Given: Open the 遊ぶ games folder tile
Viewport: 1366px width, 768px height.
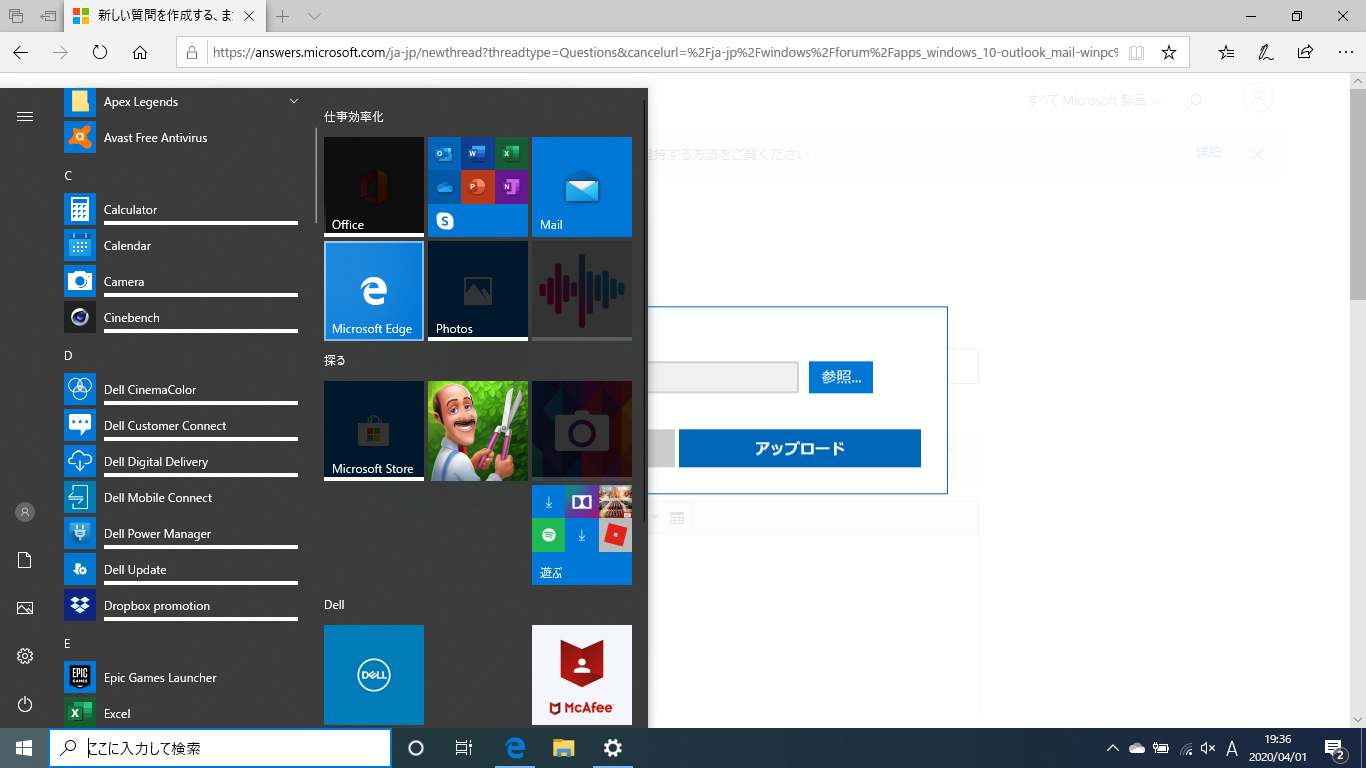Looking at the screenshot, I should point(582,535).
